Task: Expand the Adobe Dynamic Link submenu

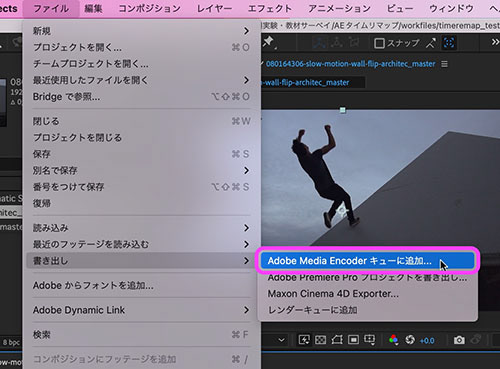Action: click(246, 310)
